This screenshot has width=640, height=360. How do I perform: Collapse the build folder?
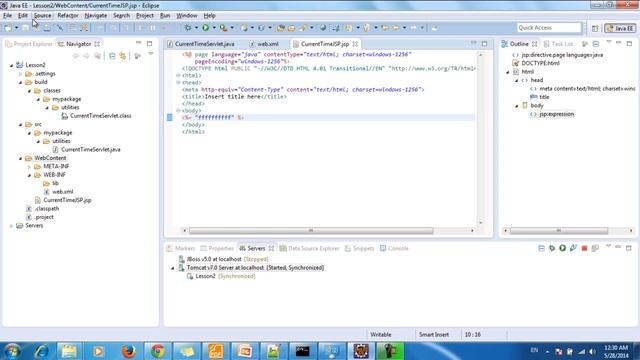coord(20,82)
